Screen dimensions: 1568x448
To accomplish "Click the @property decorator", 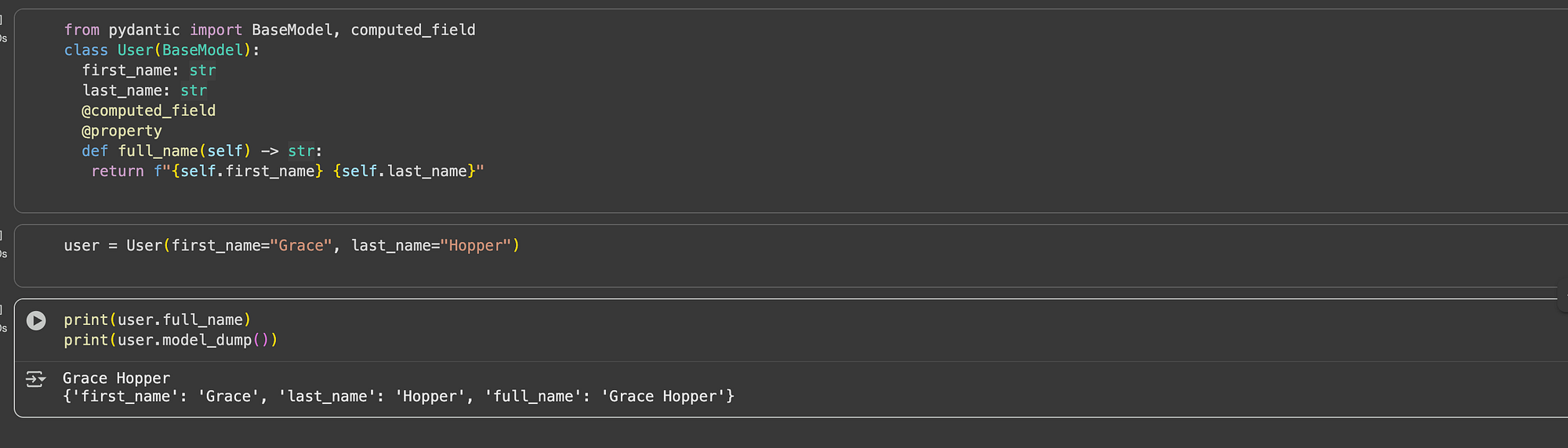I will click(x=122, y=131).
